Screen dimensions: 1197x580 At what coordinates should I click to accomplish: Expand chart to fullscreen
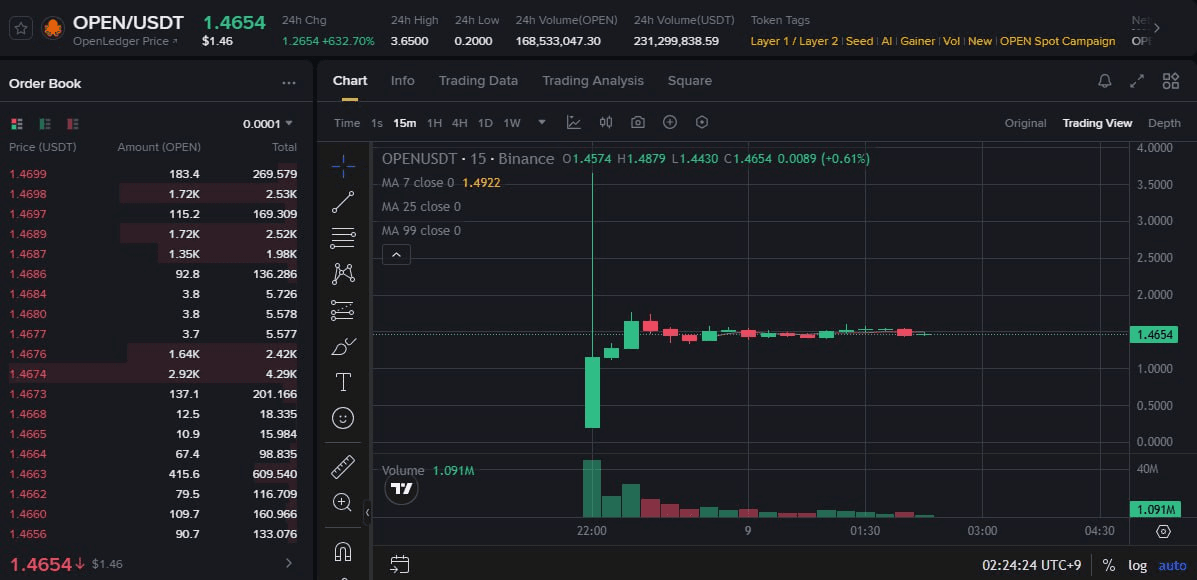pyautogui.click(x=1137, y=81)
